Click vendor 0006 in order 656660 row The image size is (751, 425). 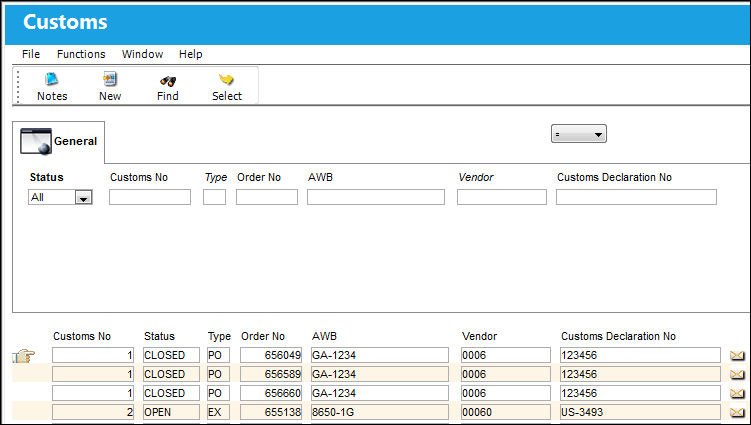tap(506, 393)
